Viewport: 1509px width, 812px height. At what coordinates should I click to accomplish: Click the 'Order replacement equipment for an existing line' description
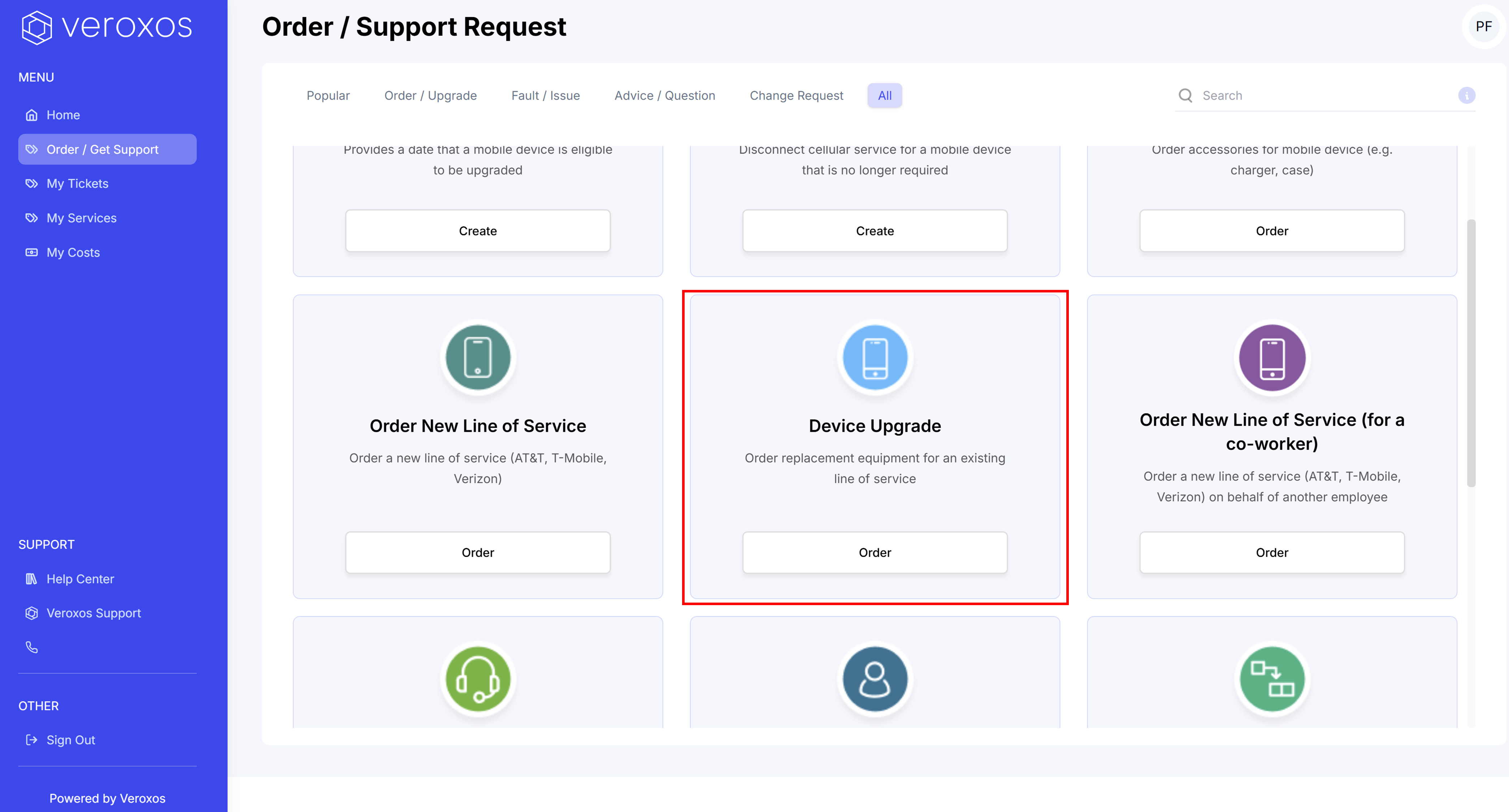[875, 468]
